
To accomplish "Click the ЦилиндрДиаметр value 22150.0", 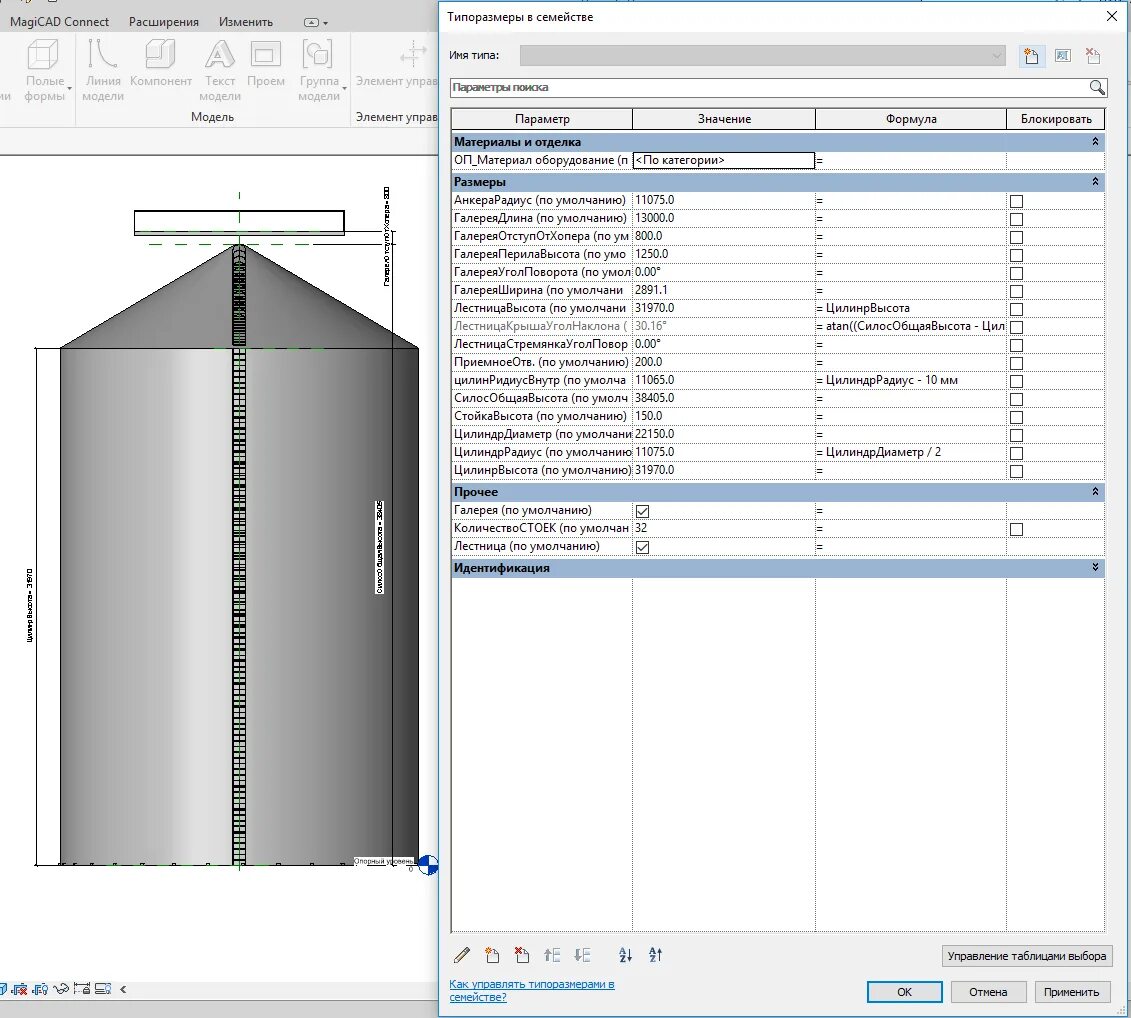I will pyautogui.click(x=723, y=434).
